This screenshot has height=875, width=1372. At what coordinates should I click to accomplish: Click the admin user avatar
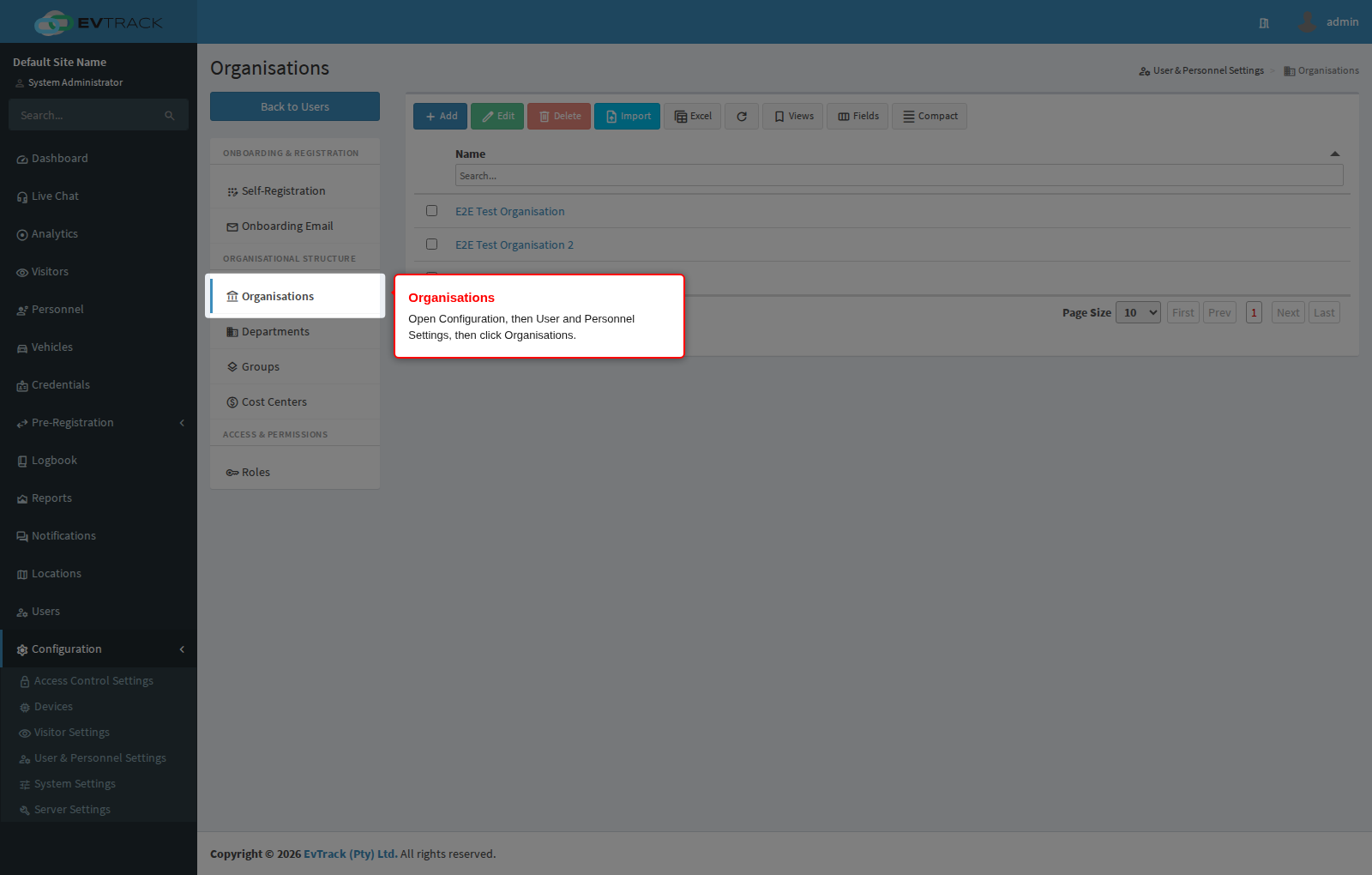[x=1307, y=21]
